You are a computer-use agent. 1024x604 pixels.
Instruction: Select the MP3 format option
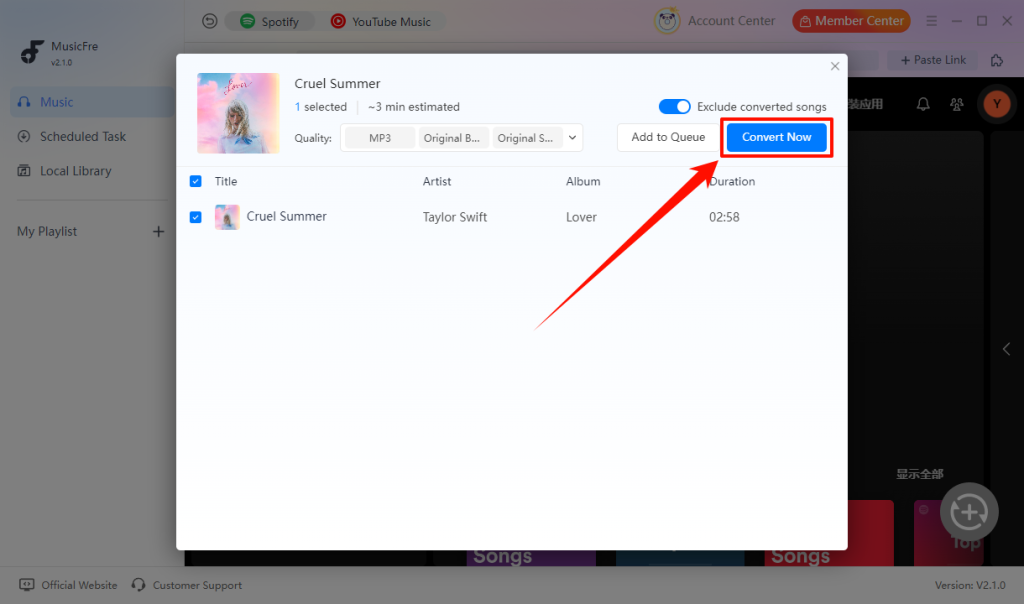(x=379, y=138)
